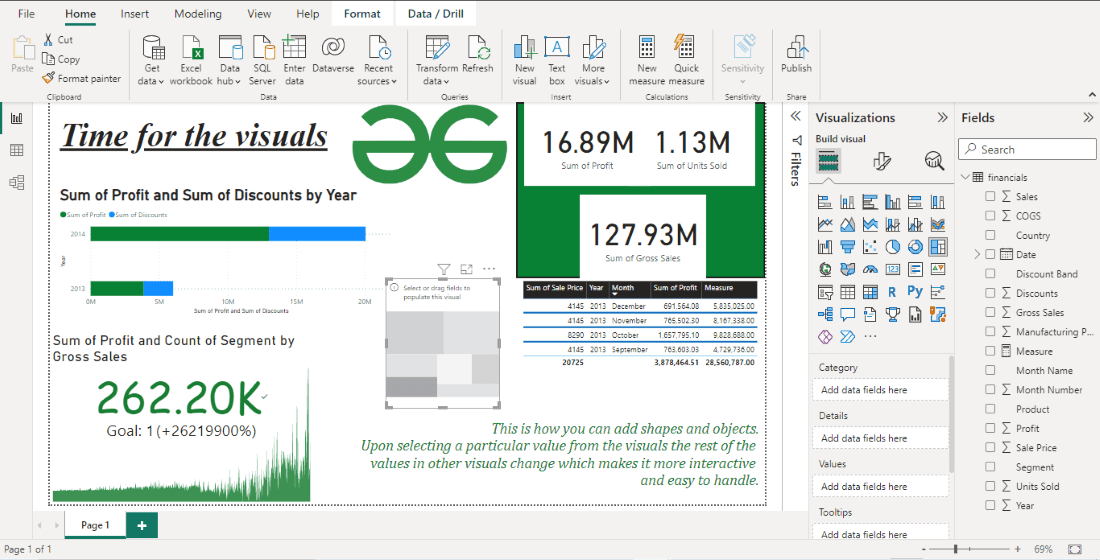Click Fit to page icon in status bar

1074,549
